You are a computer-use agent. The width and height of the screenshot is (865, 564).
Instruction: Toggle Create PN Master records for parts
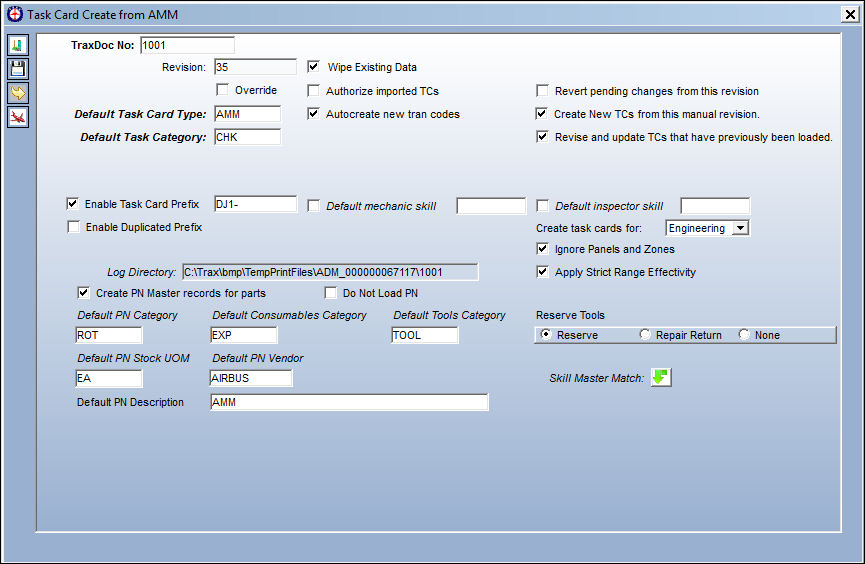coord(83,292)
